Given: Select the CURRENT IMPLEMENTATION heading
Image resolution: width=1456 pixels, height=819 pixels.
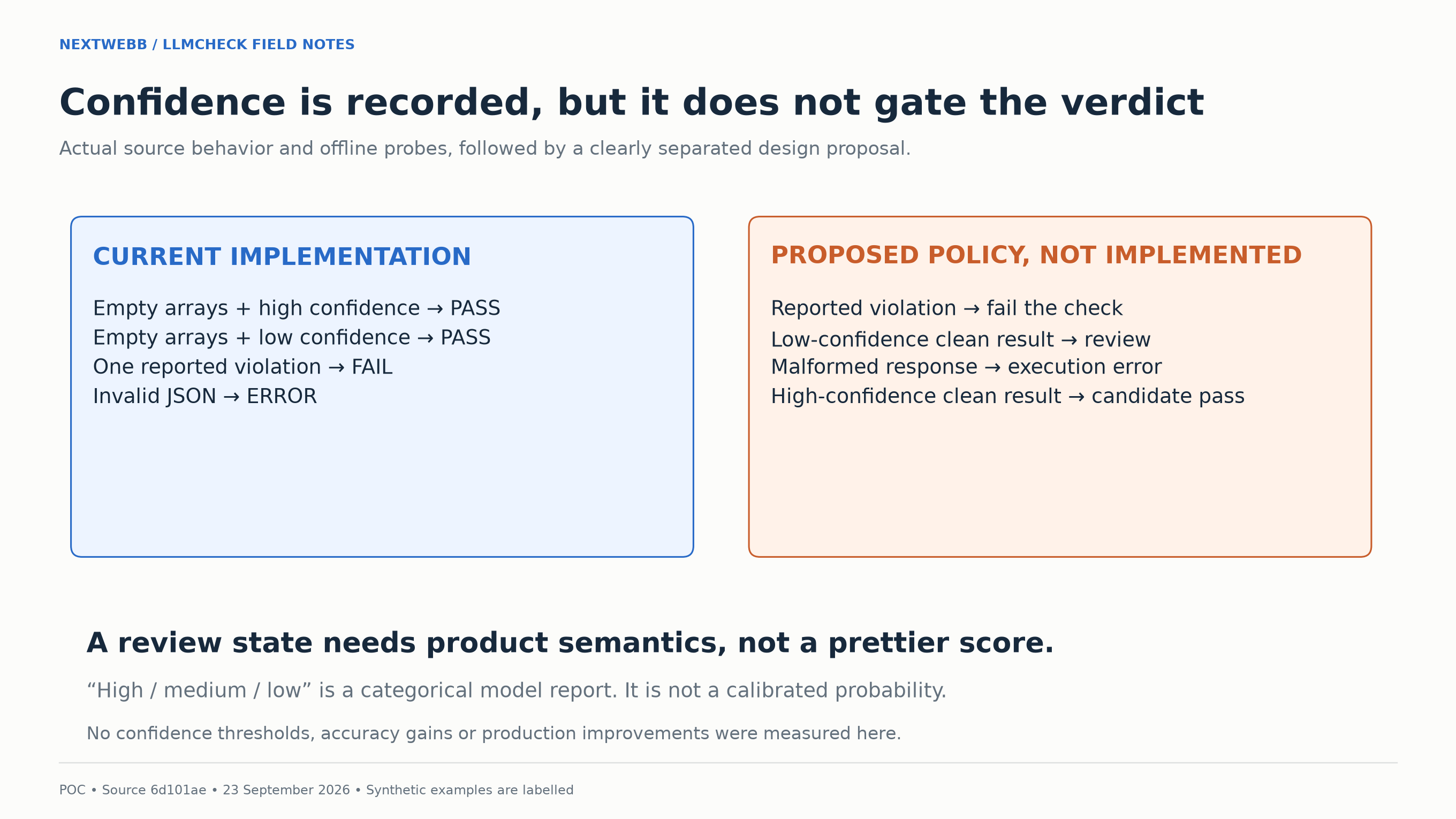Looking at the screenshot, I should tap(282, 256).
